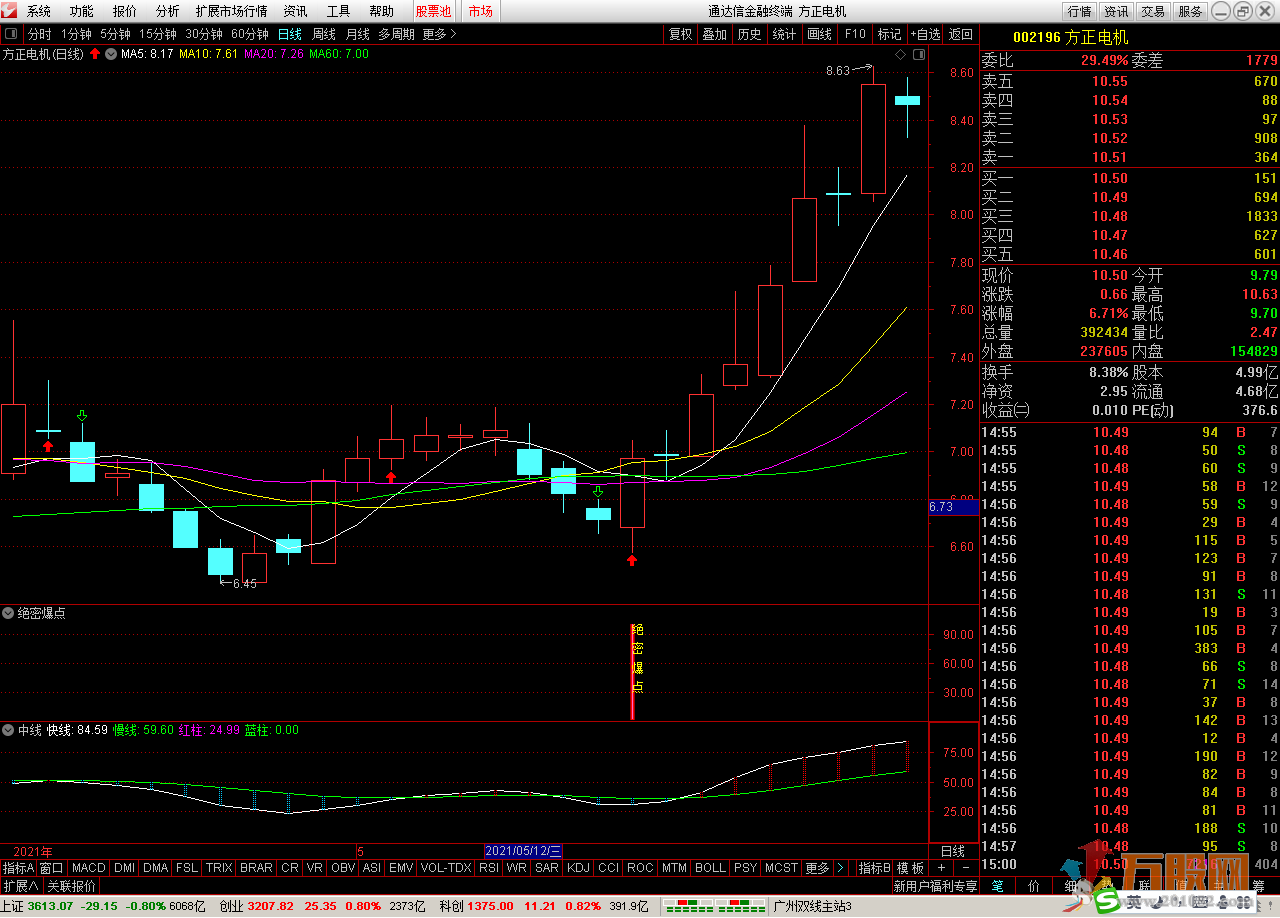Switch to 月线 period
This screenshot has width=1280, height=918.
pyautogui.click(x=358, y=34)
